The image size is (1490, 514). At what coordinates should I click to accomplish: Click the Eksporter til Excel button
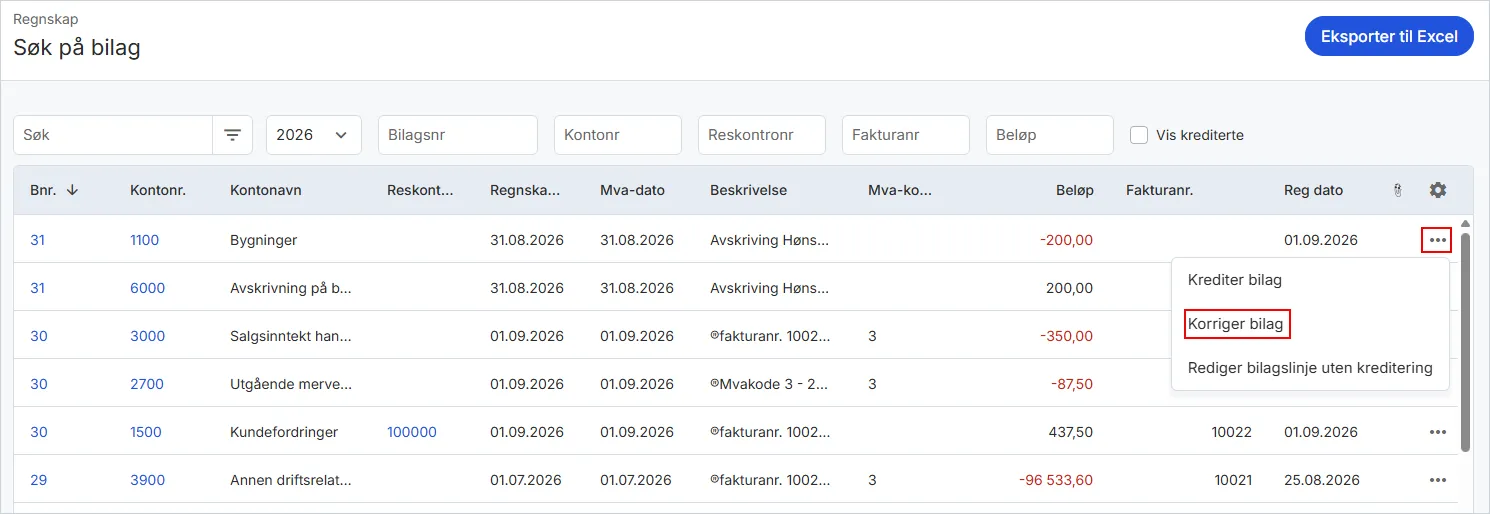(x=1389, y=37)
